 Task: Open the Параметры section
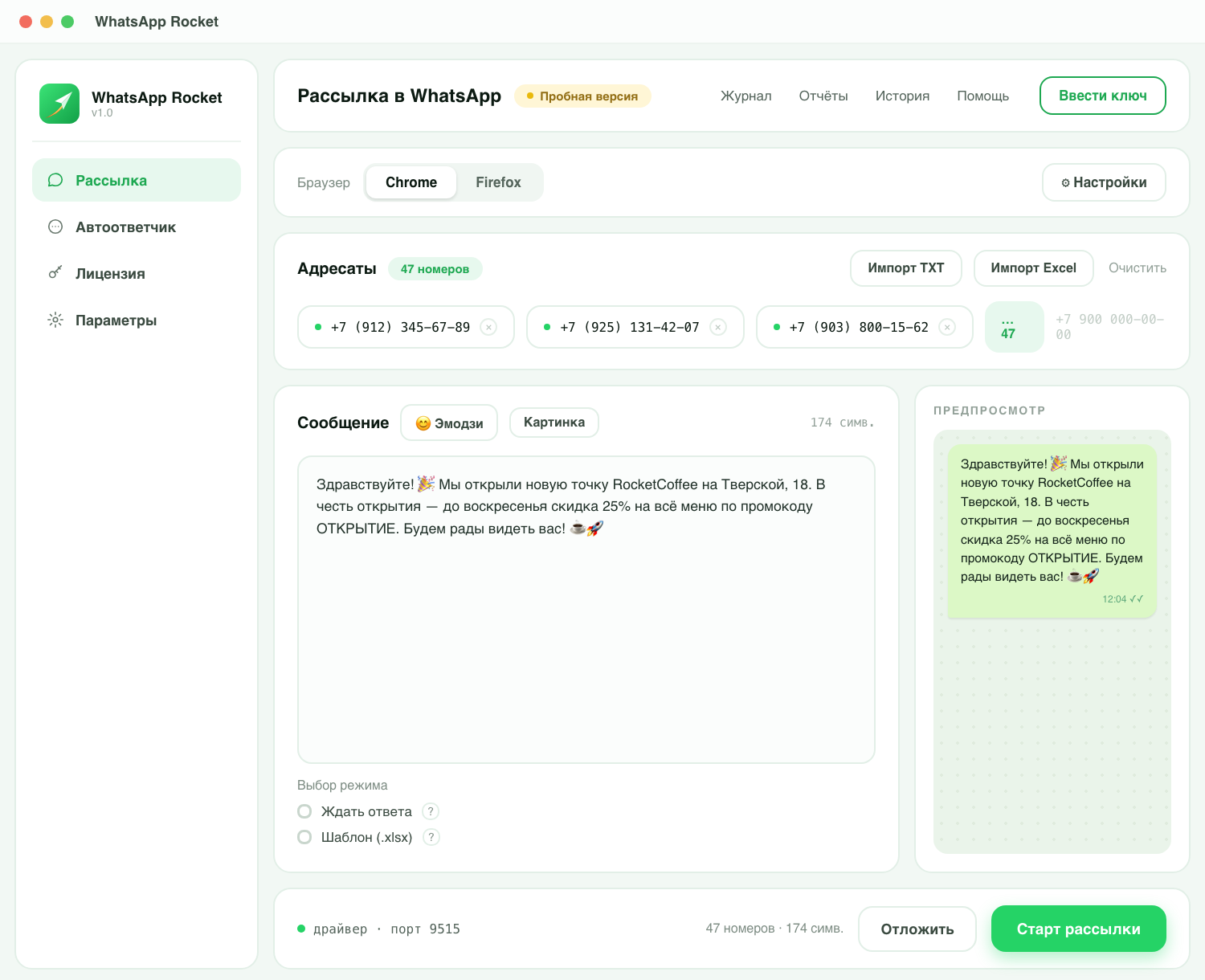point(137,320)
